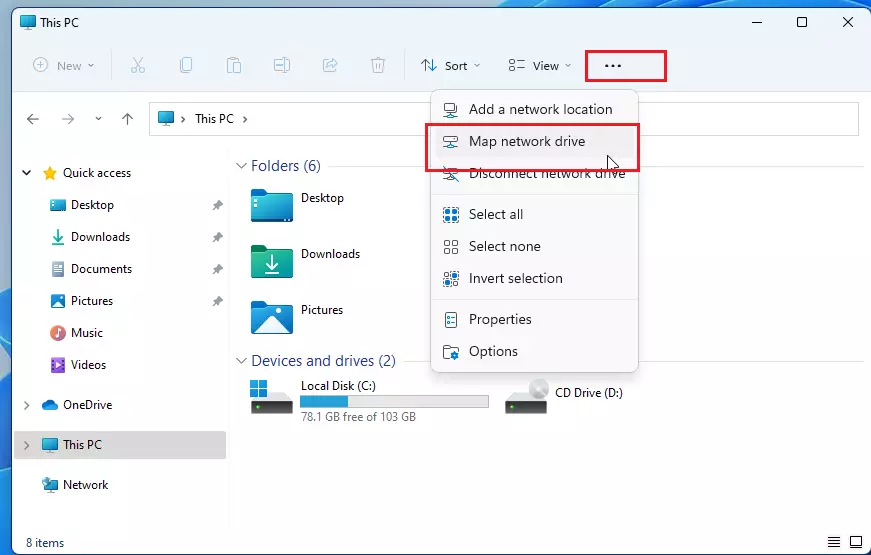Viewport: 871px width, 555px height.
Task: Click pin icon next to sidebar Pictures
Action: pos(217,301)
